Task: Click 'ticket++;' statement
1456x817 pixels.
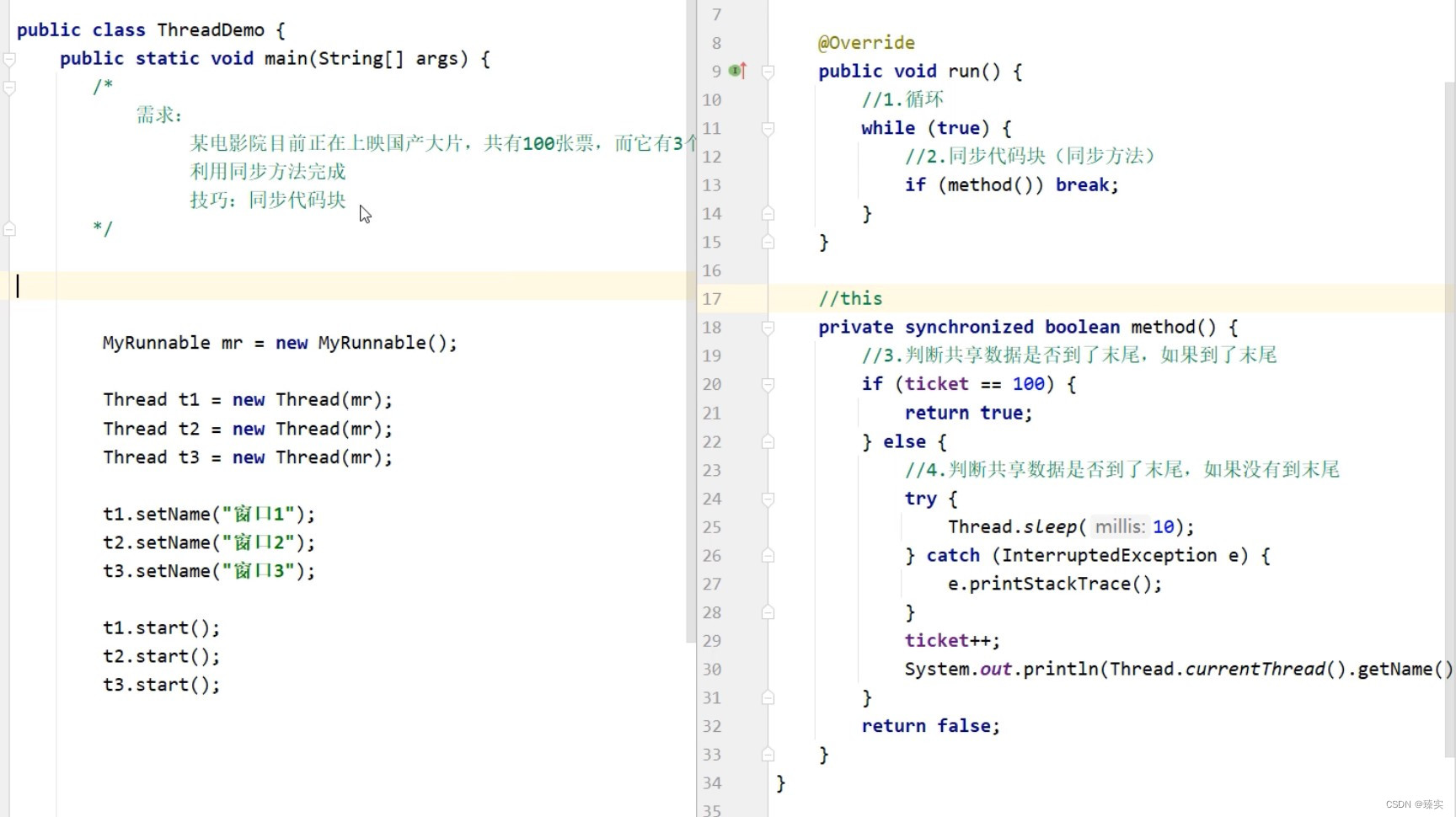Action: point(952,641)
